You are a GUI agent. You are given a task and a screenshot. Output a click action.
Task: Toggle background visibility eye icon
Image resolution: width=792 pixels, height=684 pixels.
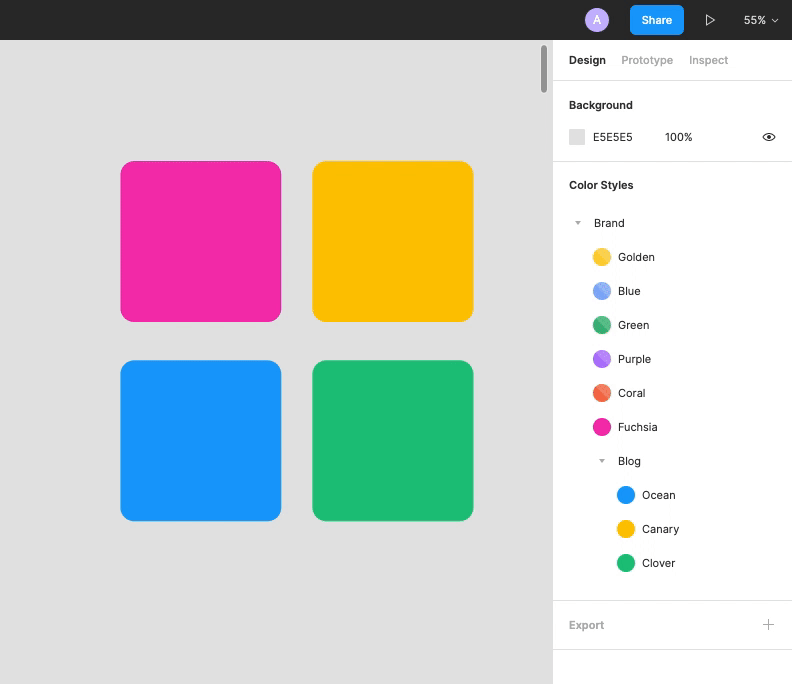pos(768,137)
